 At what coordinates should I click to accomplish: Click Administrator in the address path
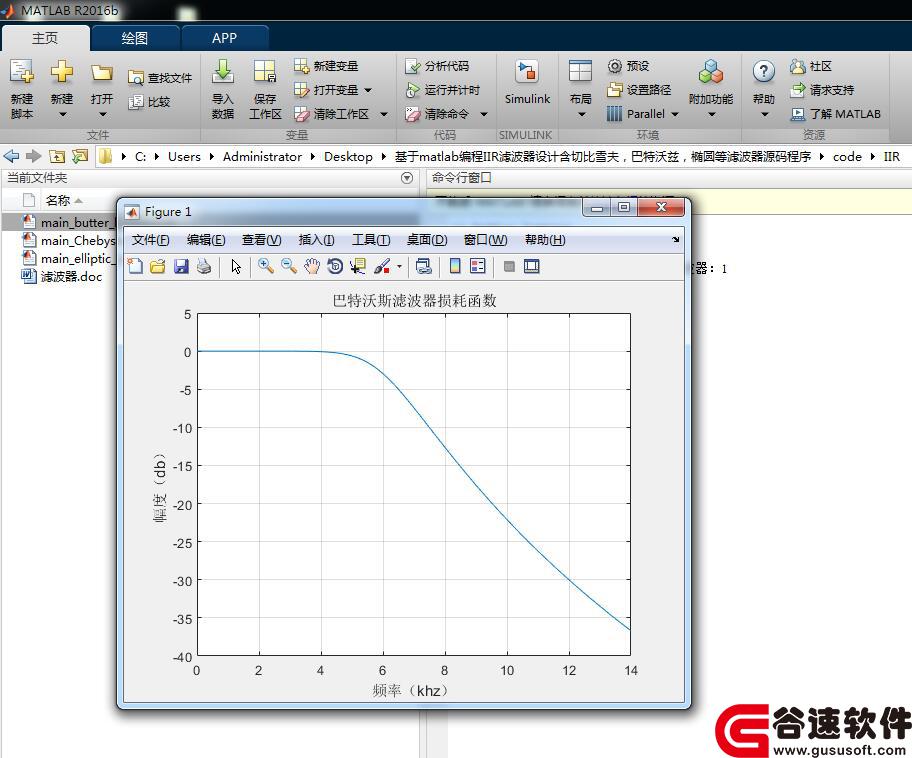tap(262, 156)
